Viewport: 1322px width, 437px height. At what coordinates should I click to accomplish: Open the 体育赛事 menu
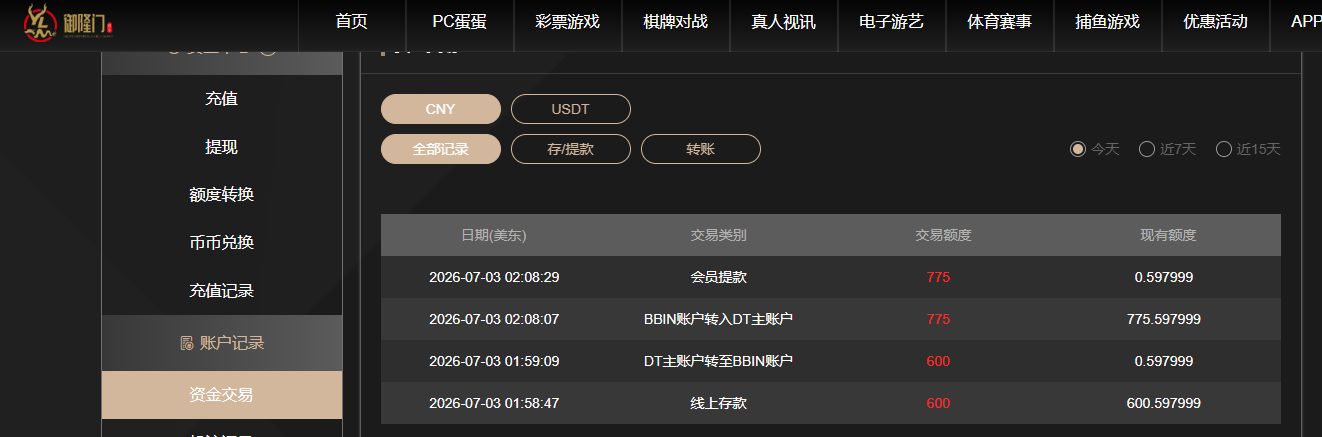click(1000, 22)
